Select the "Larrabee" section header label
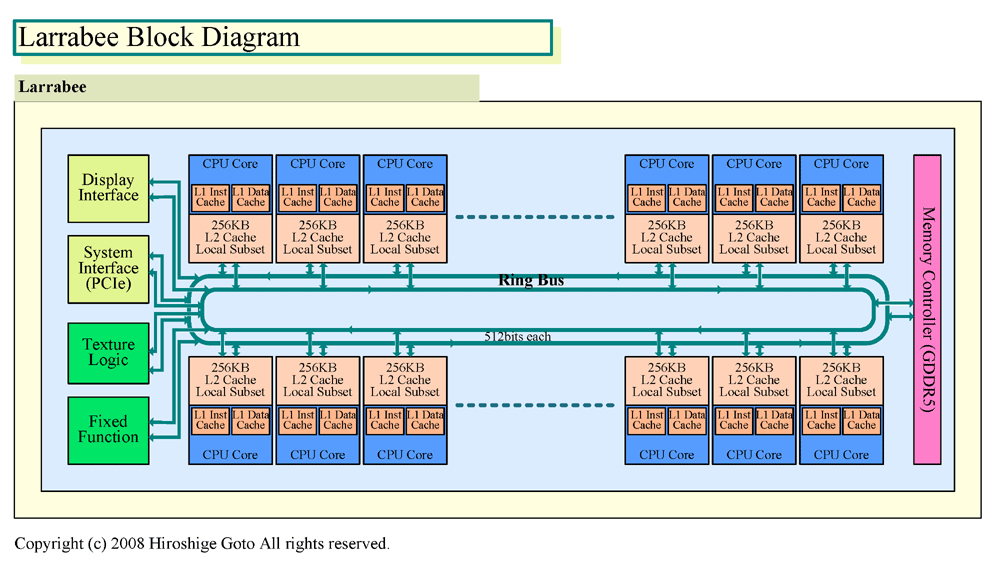1000x581 pixels. click(52, 87)
